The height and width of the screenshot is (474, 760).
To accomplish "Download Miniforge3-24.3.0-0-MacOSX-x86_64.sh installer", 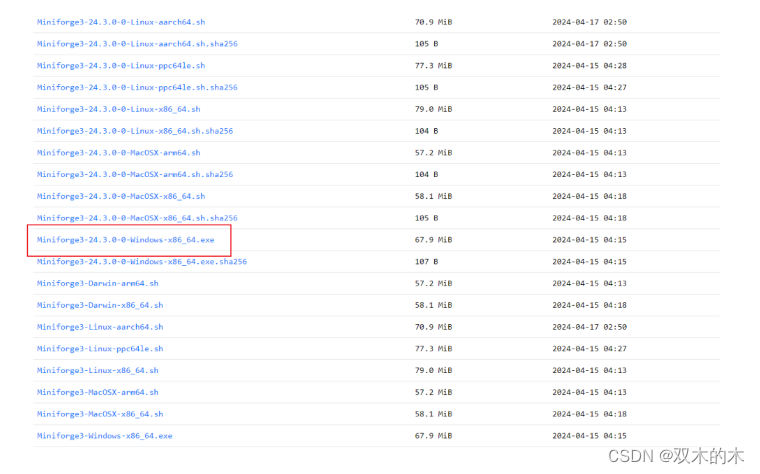I will [x=121, y=196].
